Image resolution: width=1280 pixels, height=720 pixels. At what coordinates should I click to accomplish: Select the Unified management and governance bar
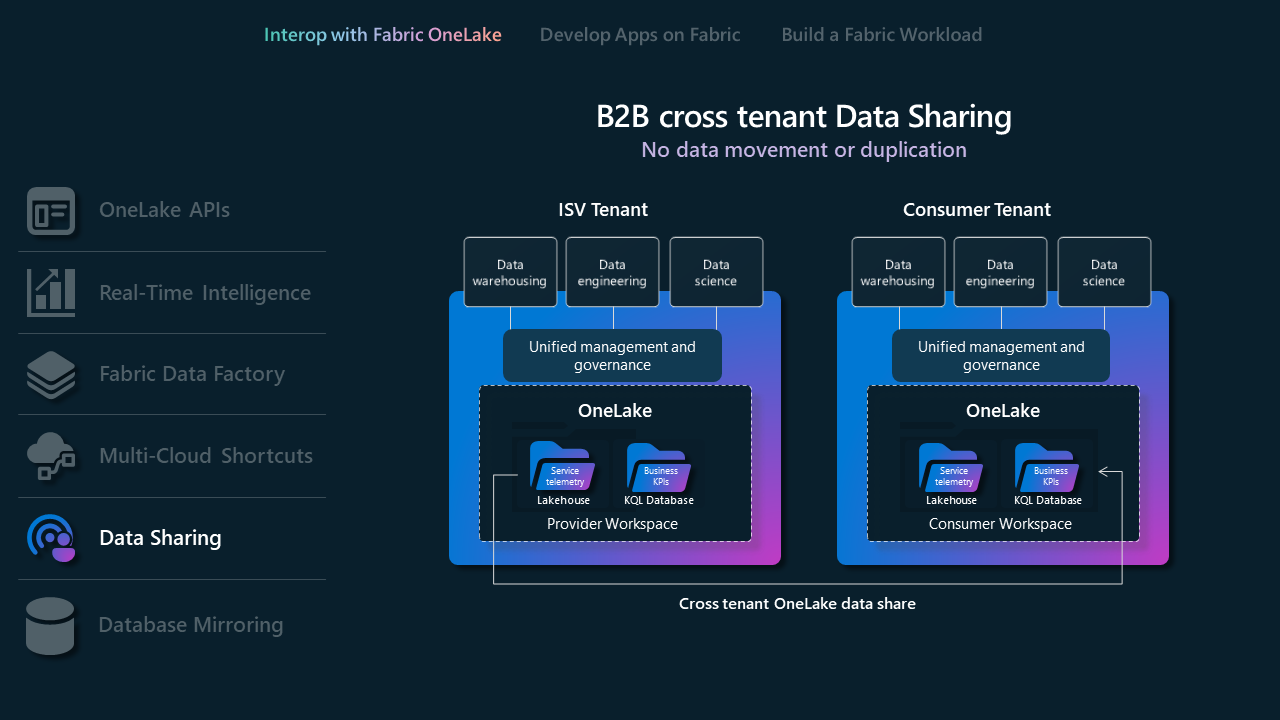(x=612, y=355)
